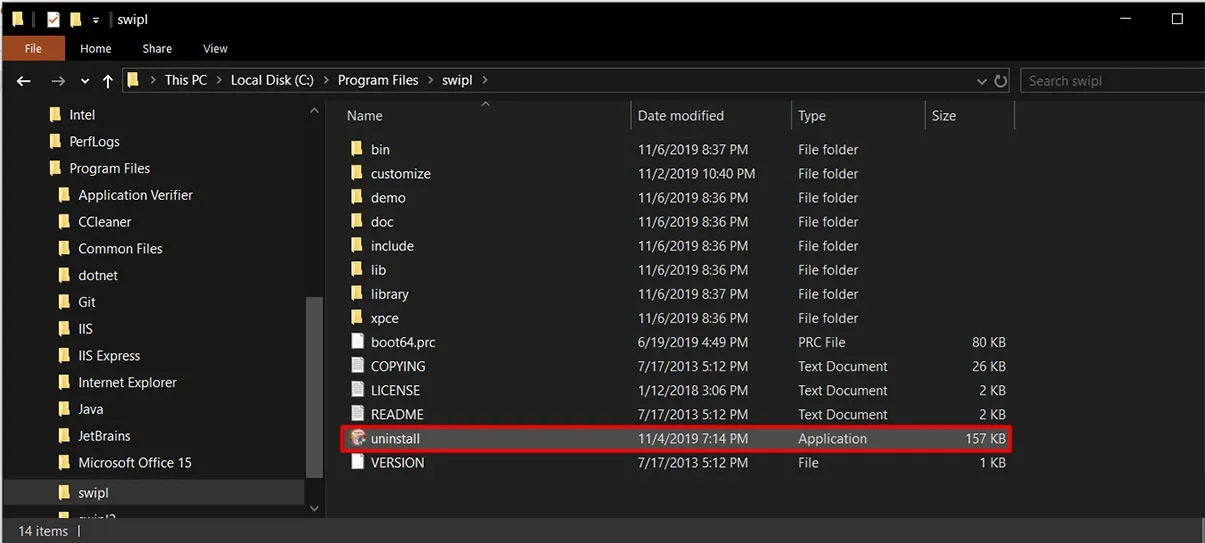Click Program Files breadcrumb in address bar
Image resolution: width=1205 pixels, height=543 pixels.
(378, 80)
